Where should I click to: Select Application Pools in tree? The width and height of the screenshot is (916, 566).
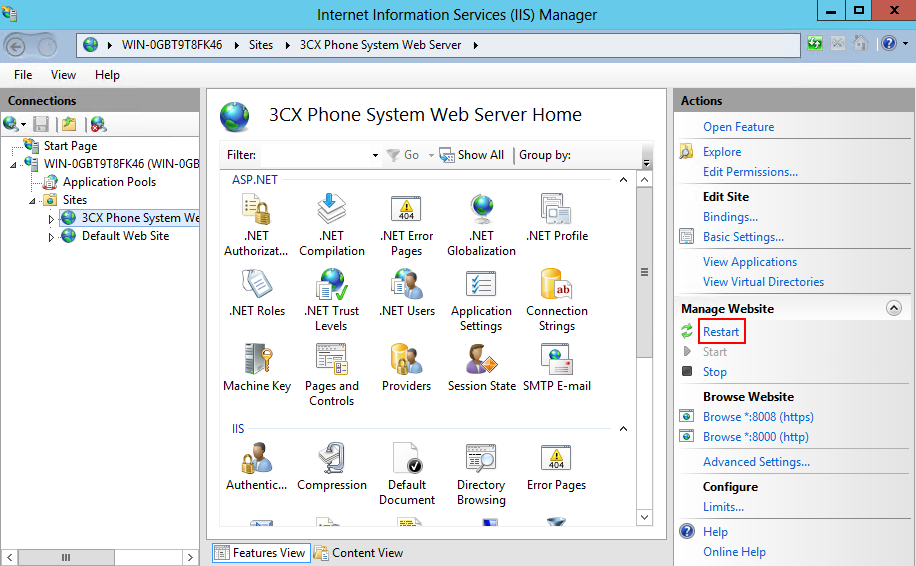pos(109,182)
